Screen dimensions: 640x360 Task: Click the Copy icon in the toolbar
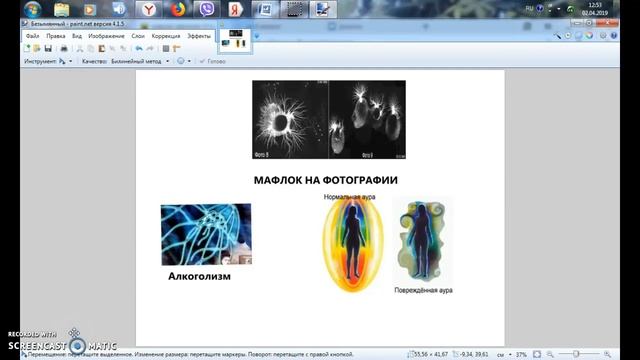point(91,49)
